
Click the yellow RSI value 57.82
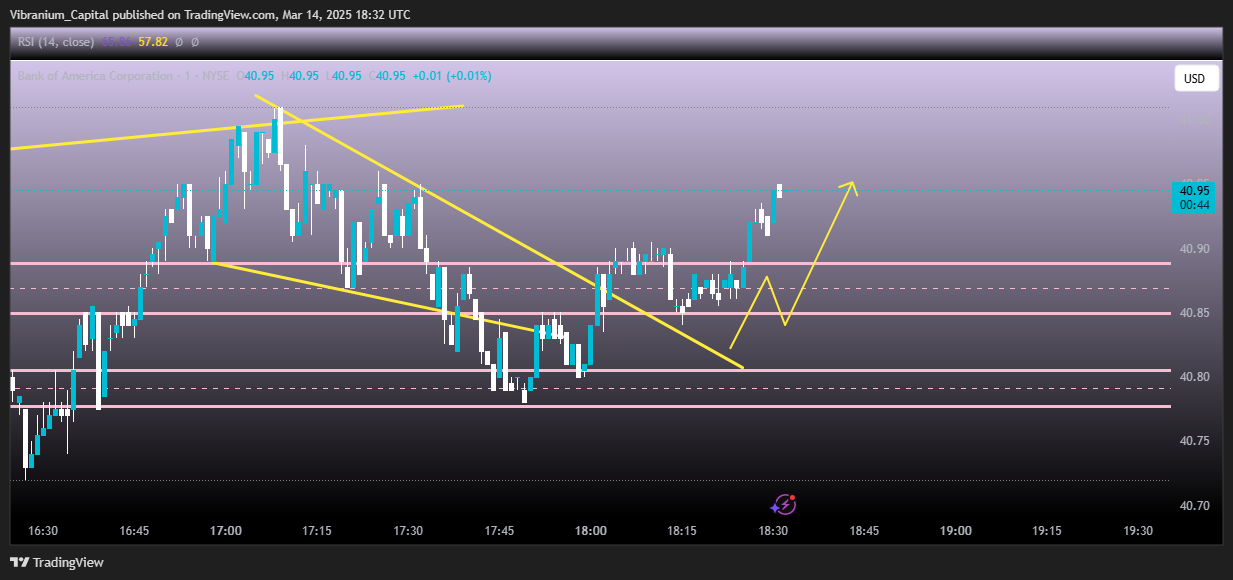click(151, 42)
